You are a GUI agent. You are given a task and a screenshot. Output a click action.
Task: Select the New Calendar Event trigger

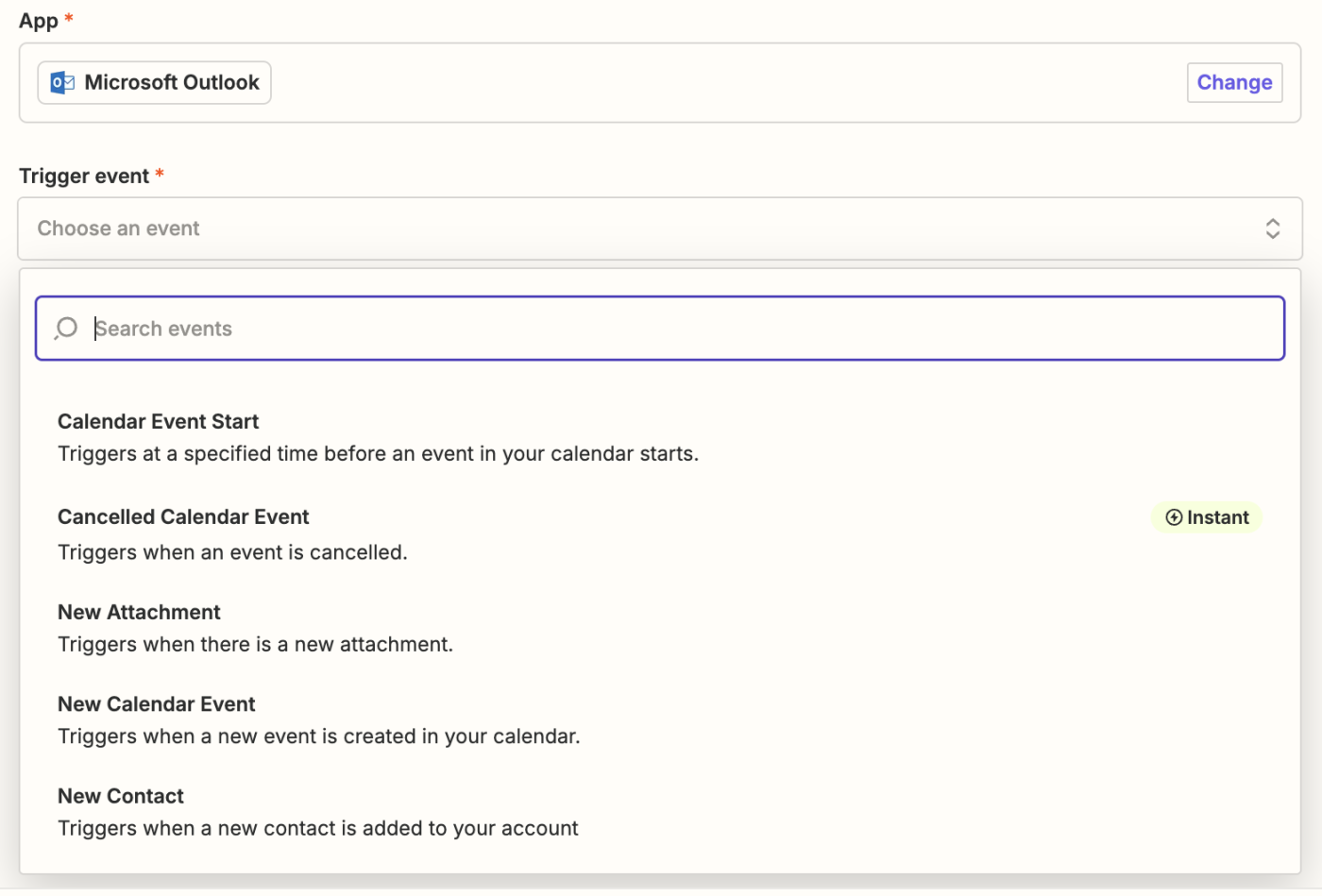pos(157,704)
